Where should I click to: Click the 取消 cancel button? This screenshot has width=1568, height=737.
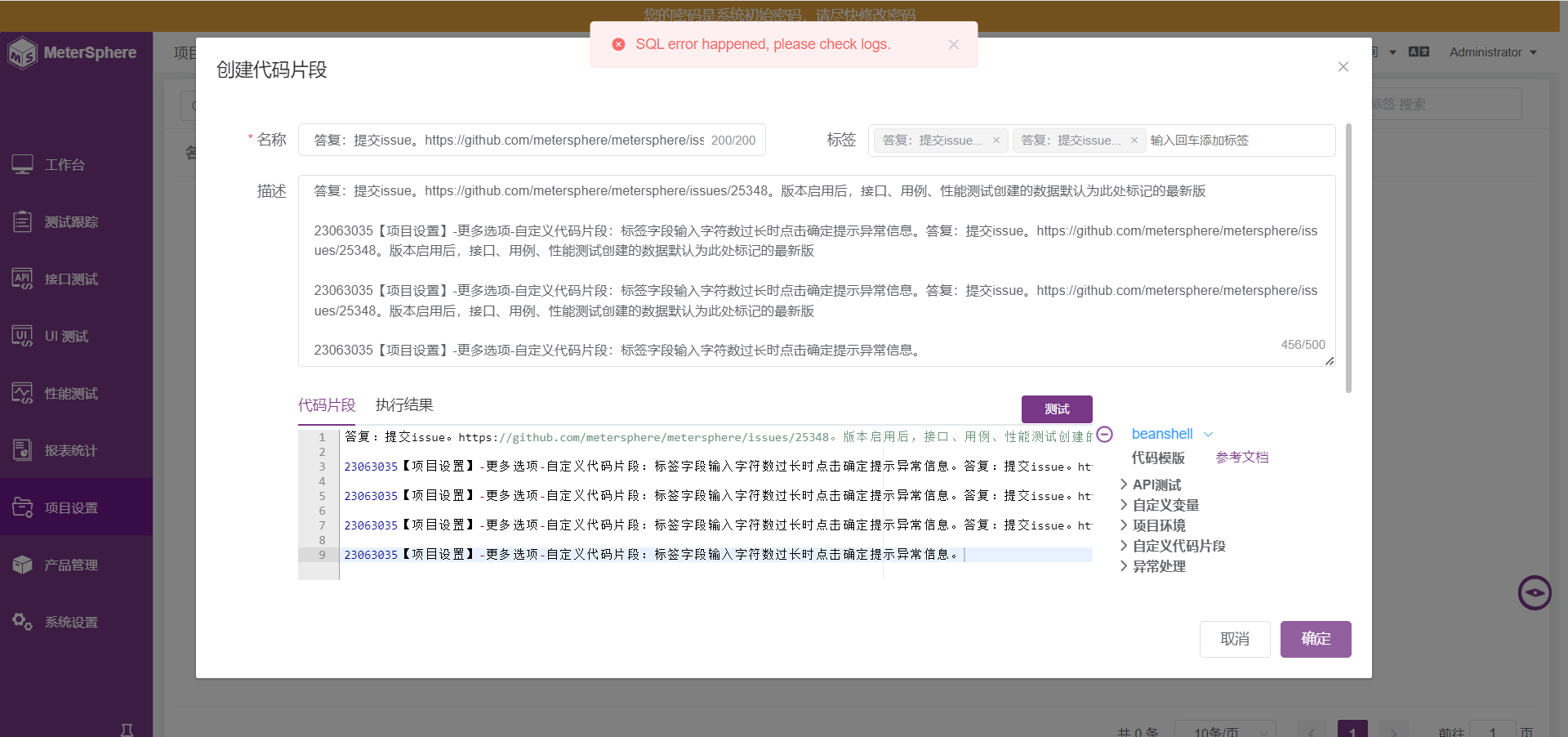point(1235,639)
